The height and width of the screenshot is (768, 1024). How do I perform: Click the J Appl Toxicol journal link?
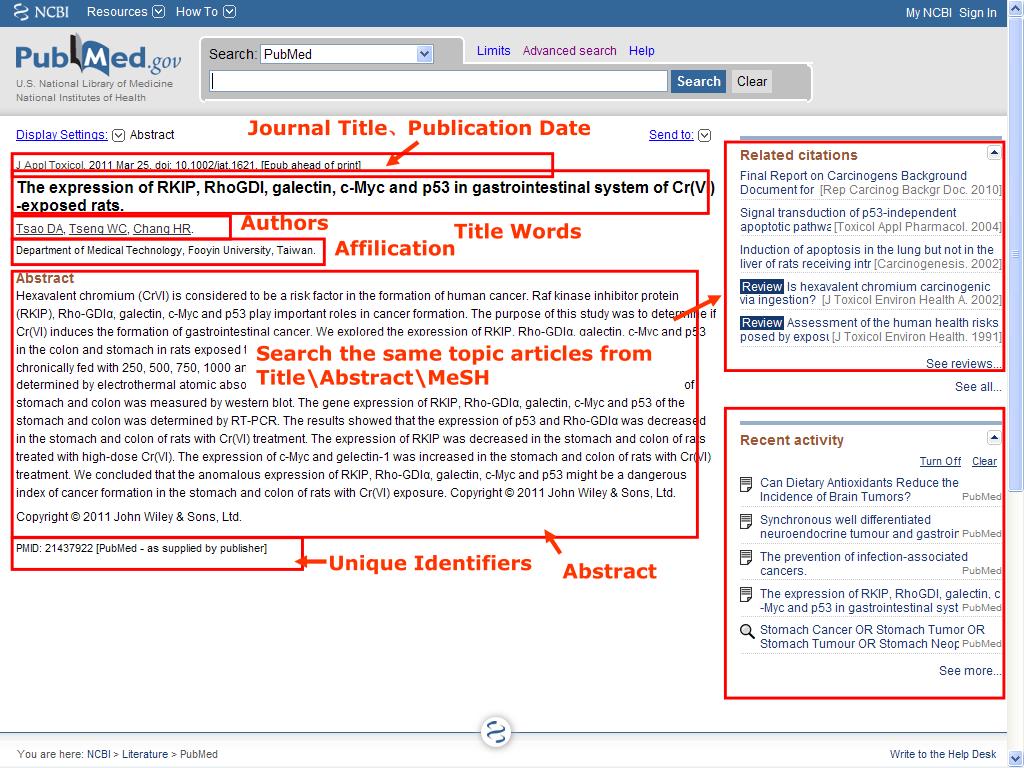point(50,165)
